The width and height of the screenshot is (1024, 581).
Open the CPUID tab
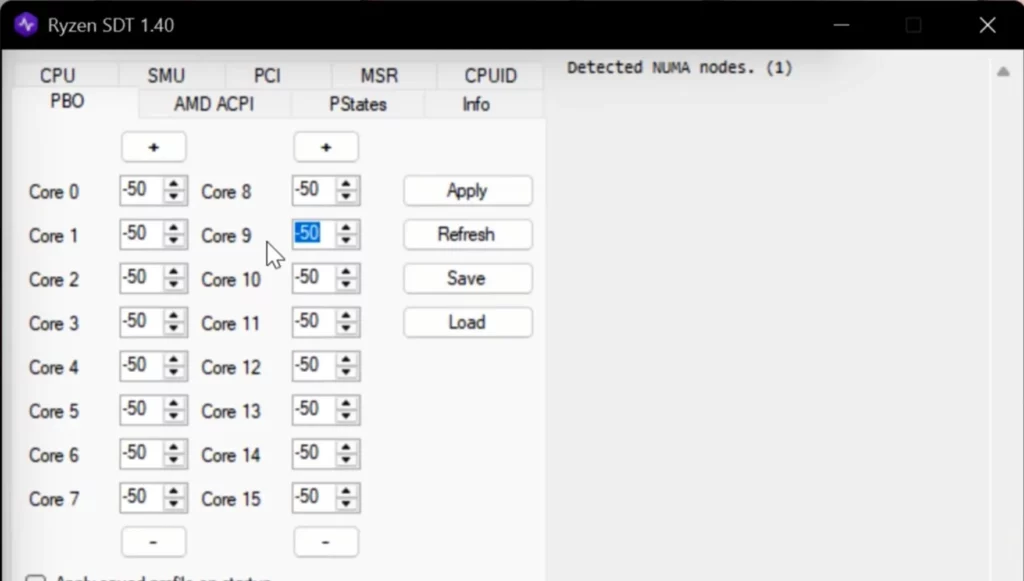click(x=490, y=76)
